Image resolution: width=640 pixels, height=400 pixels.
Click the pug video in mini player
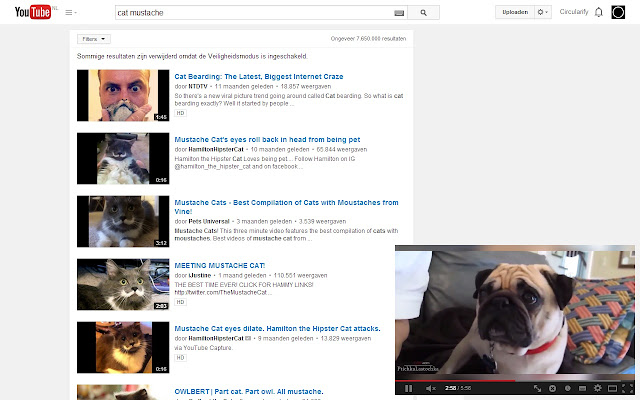[515, 312]
